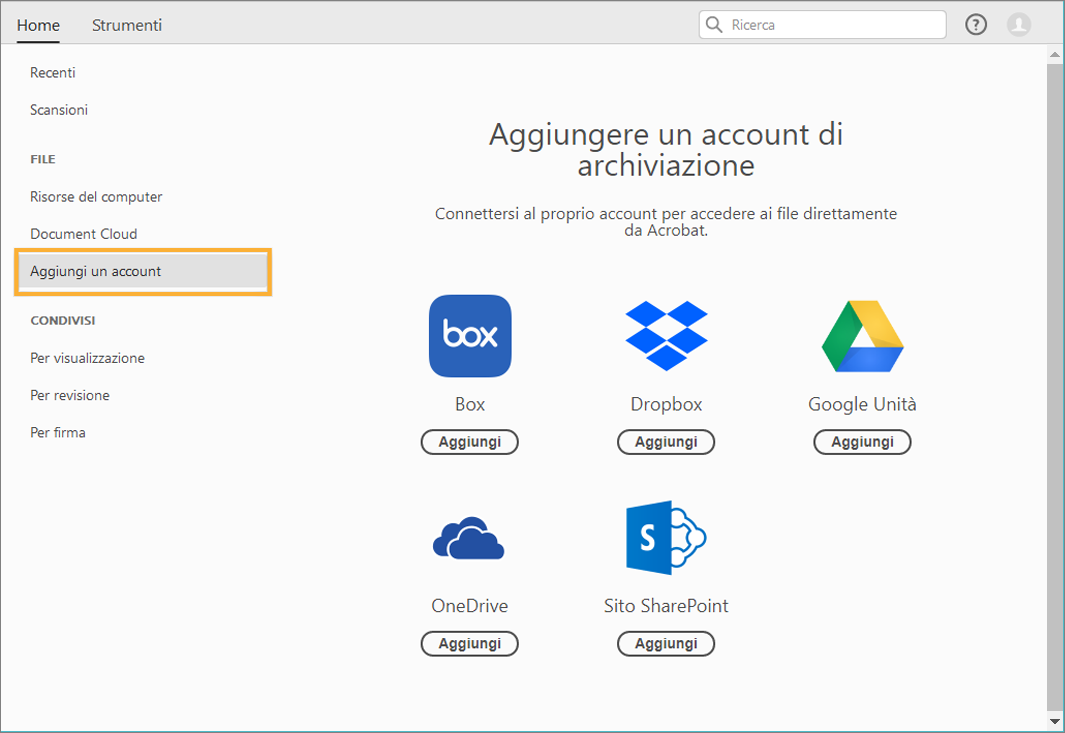Click the Google Drive triangle icon
The height and width of the screenshot is (733, 1065).
click(862, 337)
